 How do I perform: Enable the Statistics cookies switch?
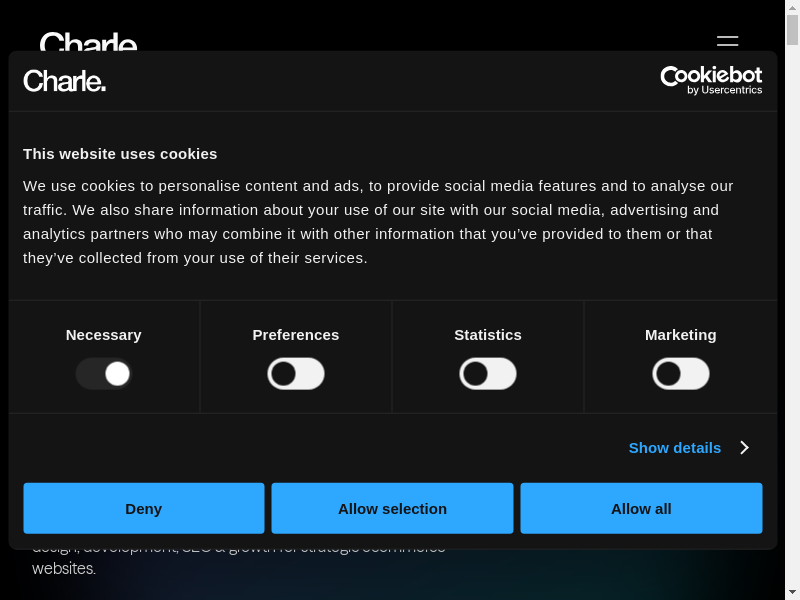tap(488, 374)
